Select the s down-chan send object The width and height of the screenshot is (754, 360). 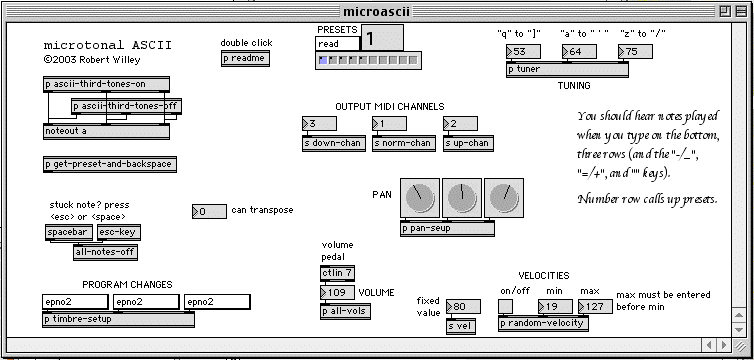pyautogui.click(x=334, y=144)
